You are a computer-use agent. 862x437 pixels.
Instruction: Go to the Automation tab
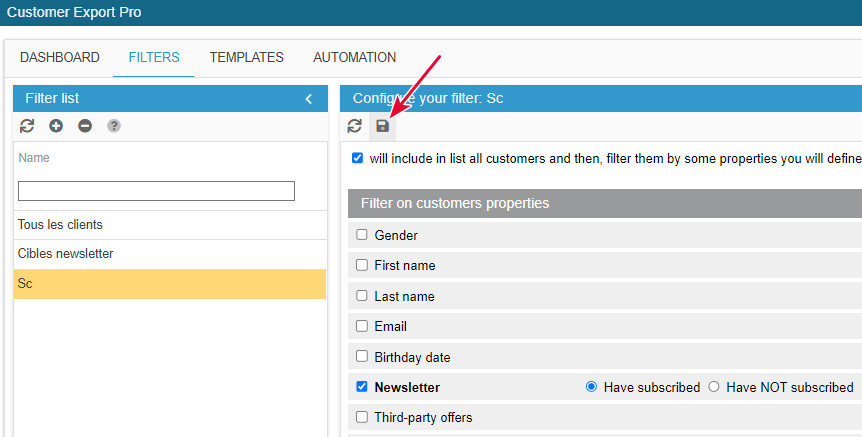coord(354,58)
